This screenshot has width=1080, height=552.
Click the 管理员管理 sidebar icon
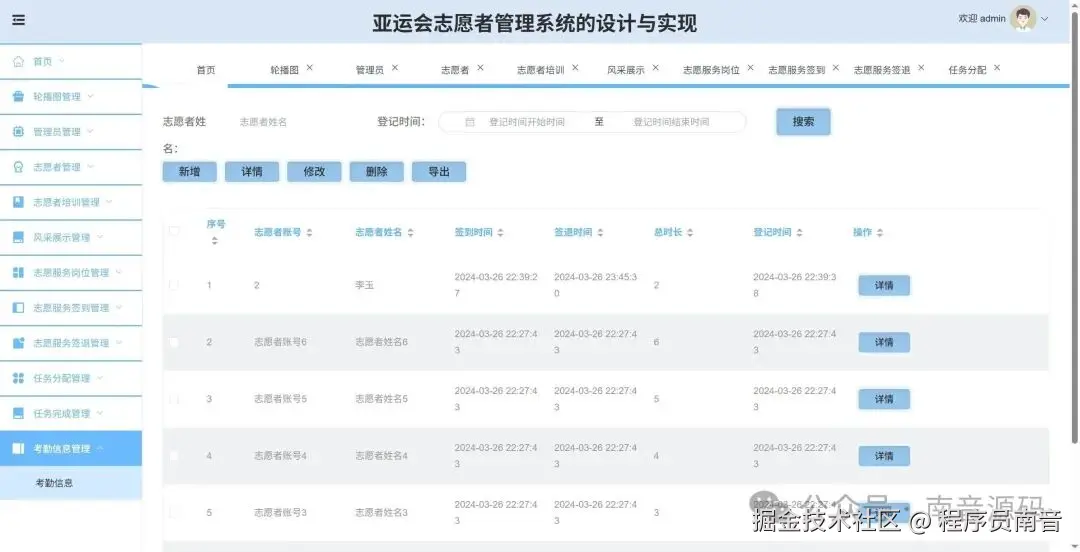[19, 132]
